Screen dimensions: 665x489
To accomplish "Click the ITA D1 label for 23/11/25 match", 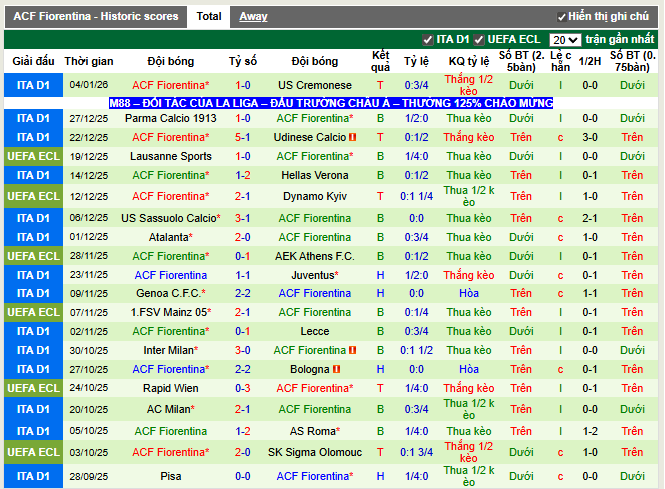I will 34,275.
